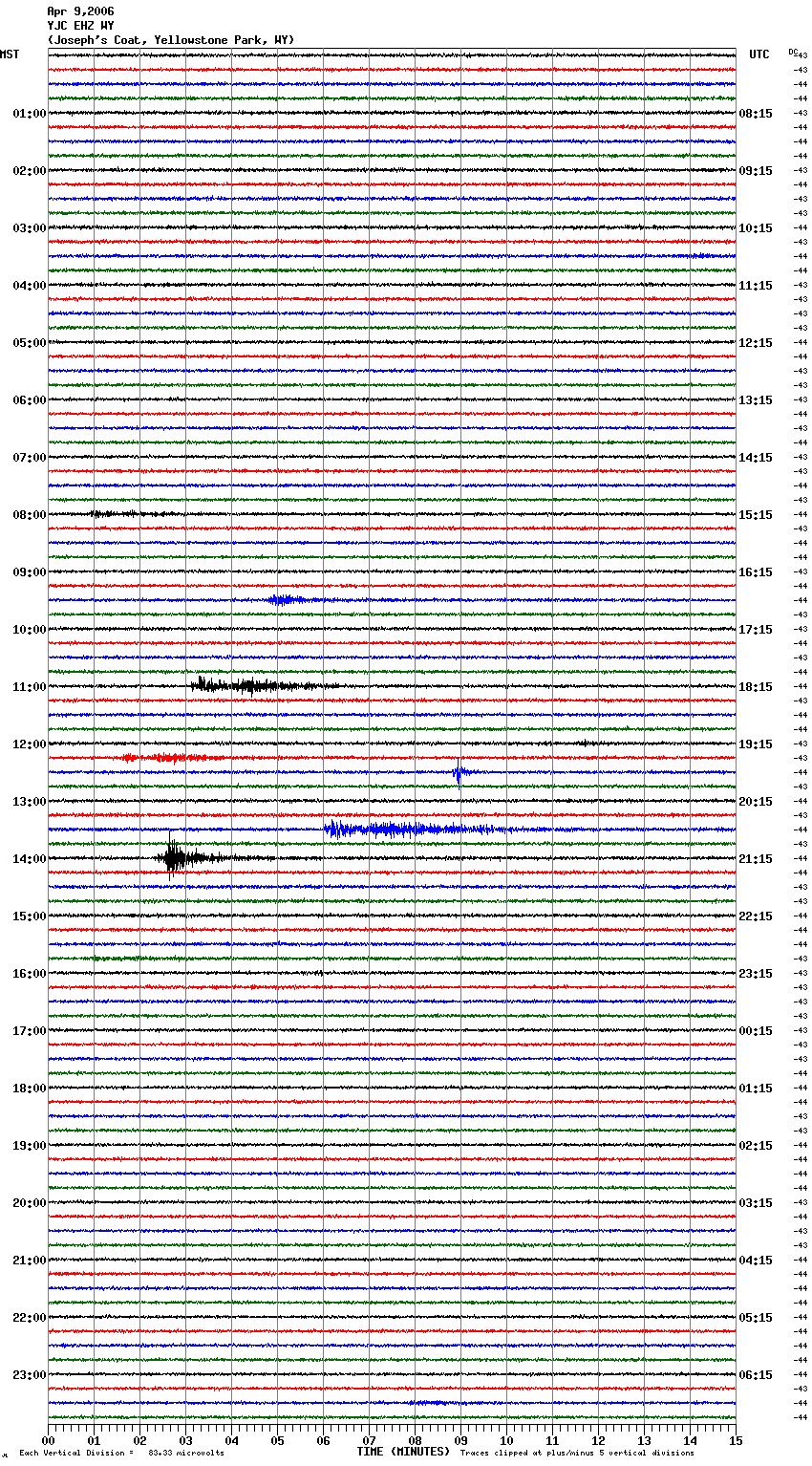Click the MST time label "08:00"
Screen dimensions: 812x1466
tap(30, 515)
